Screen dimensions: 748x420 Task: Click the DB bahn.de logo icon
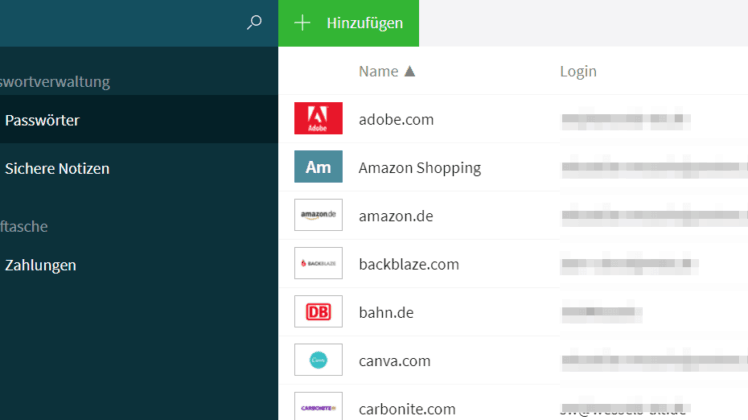[318, 311]
